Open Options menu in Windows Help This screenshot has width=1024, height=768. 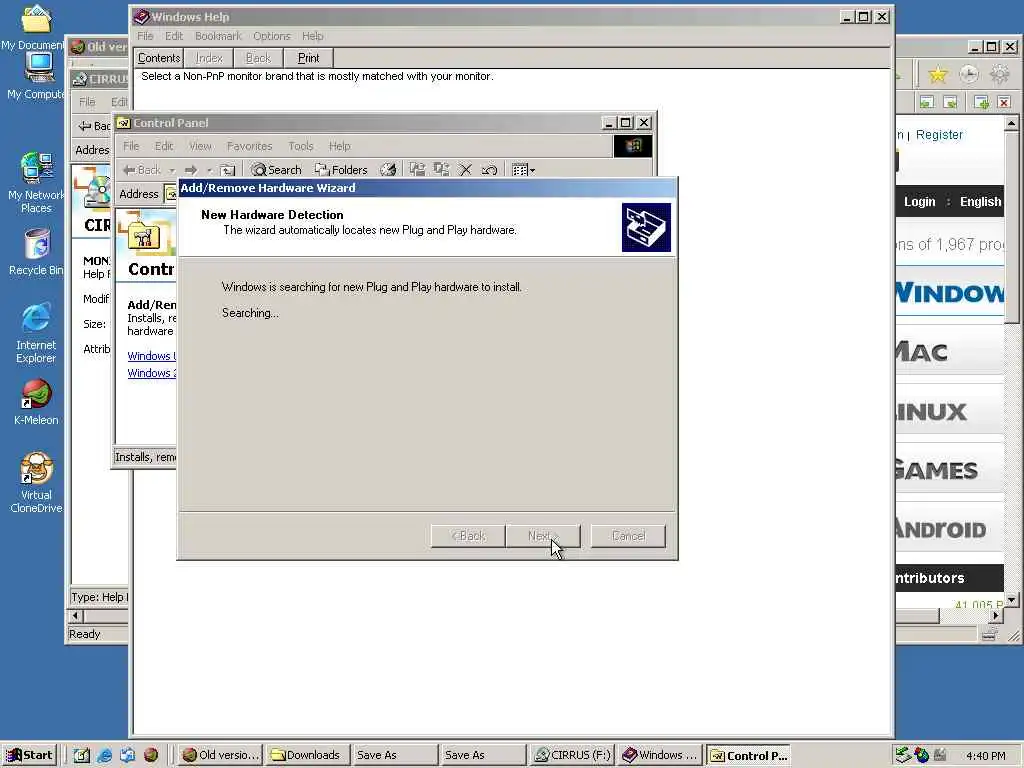272,36
